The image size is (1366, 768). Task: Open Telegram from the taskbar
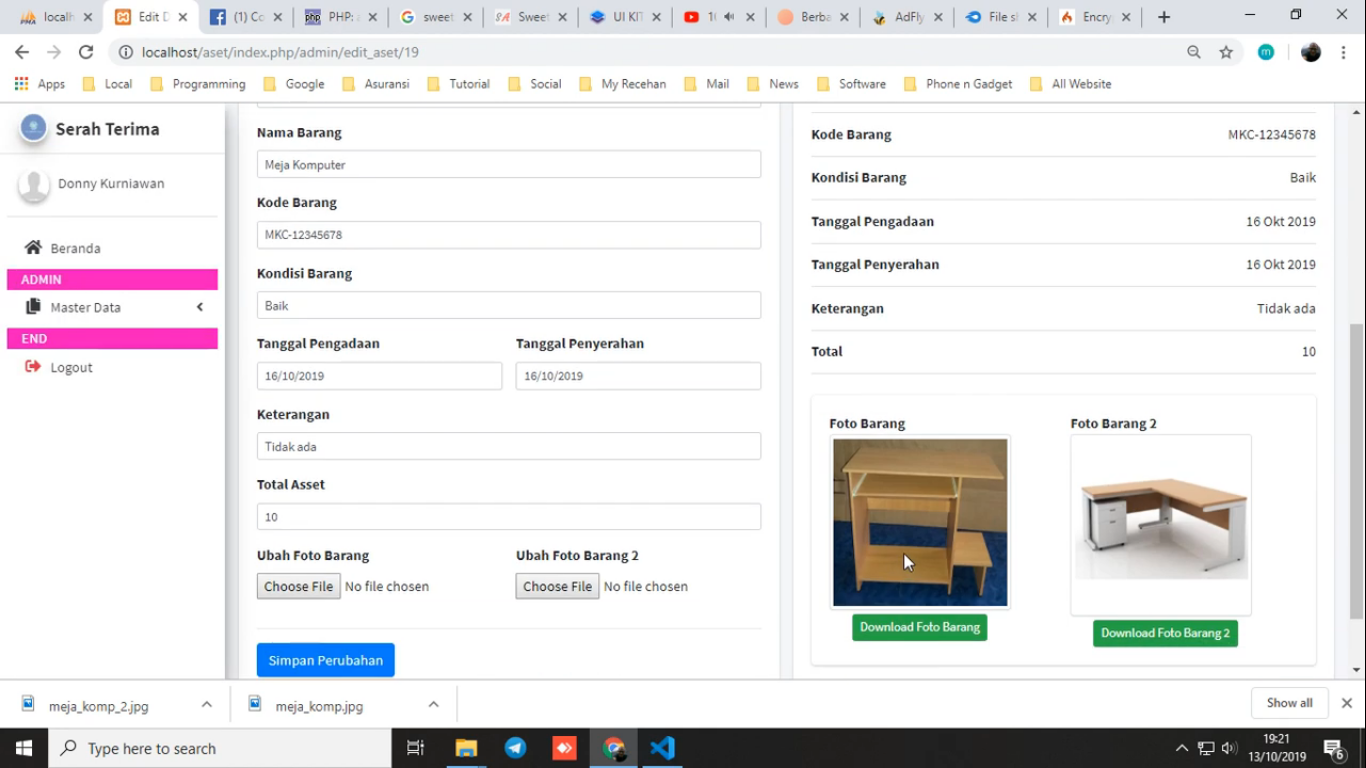[x=516, y=748]
